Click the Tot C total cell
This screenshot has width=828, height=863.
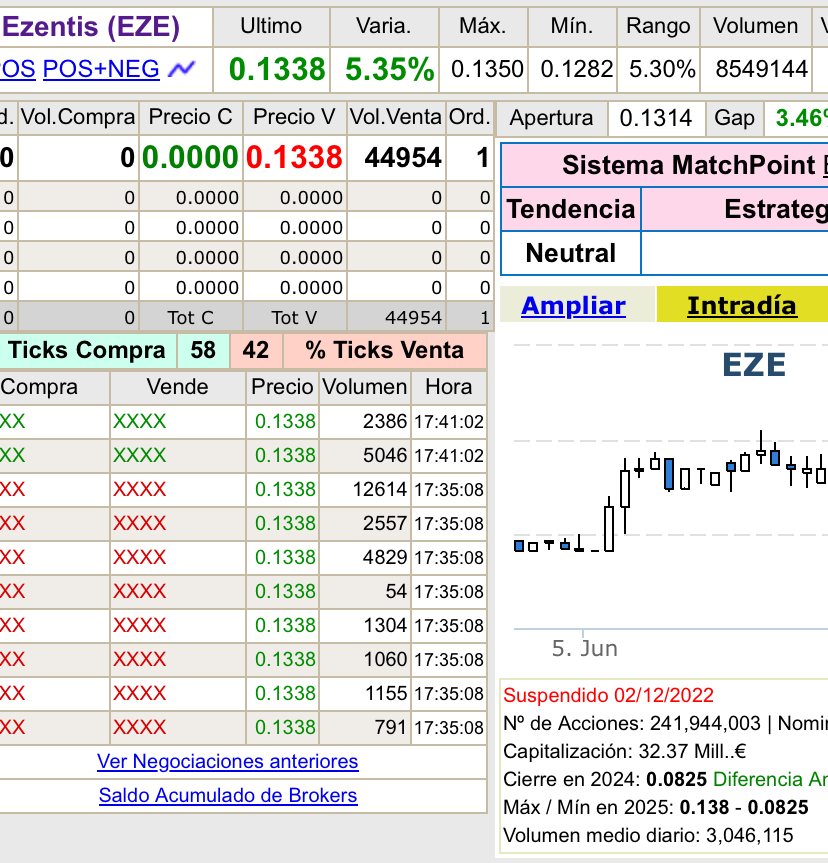190,318
